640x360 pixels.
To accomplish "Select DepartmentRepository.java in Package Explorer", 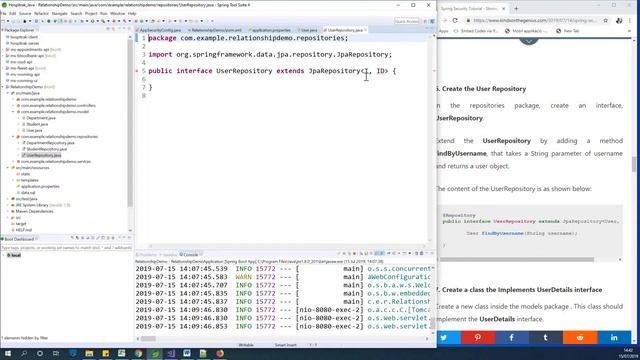I will coord(50,143).
